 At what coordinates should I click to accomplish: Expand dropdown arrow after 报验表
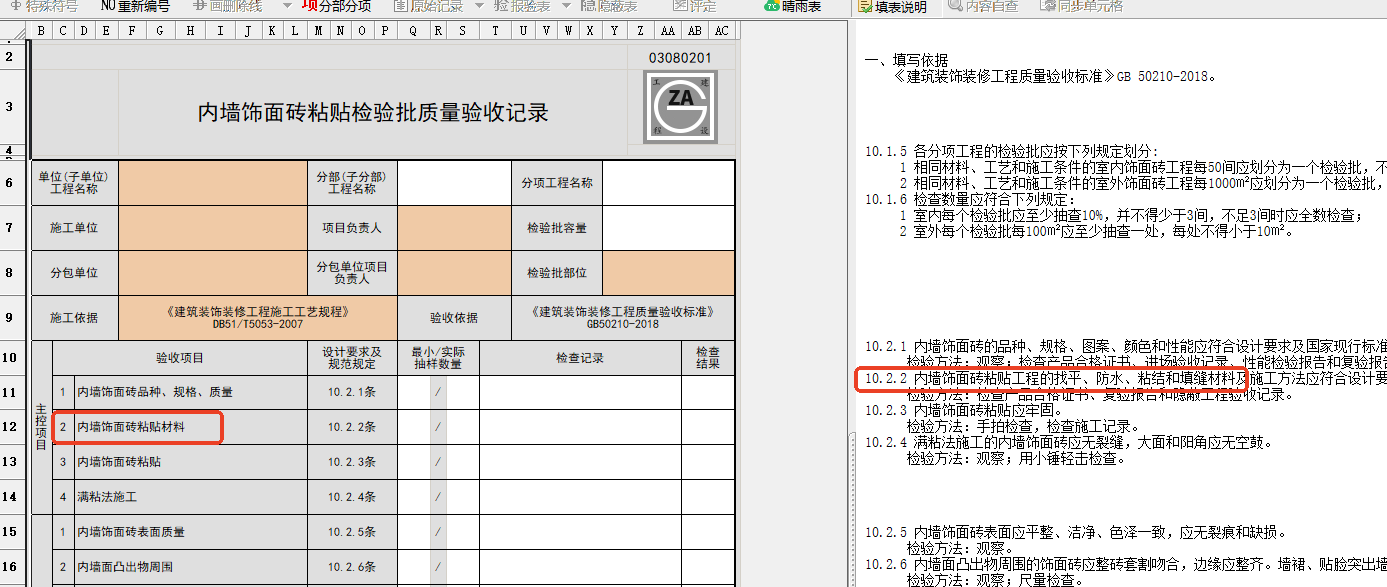565,6
